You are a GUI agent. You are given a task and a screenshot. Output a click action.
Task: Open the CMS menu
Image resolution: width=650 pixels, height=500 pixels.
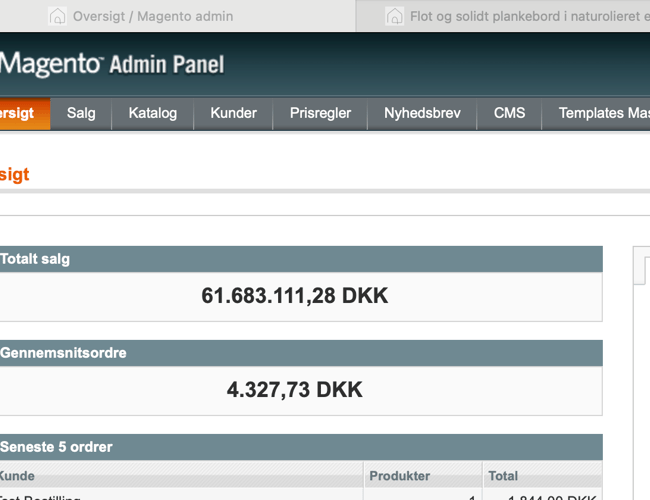pyautogui.click(x=509, y=113)
